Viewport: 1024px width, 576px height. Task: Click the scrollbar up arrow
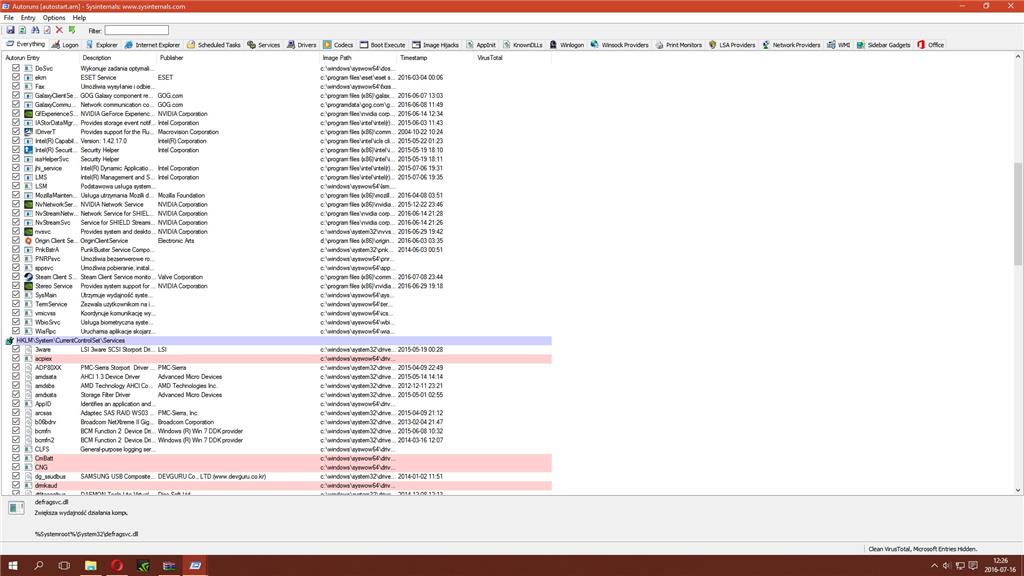1018,57
